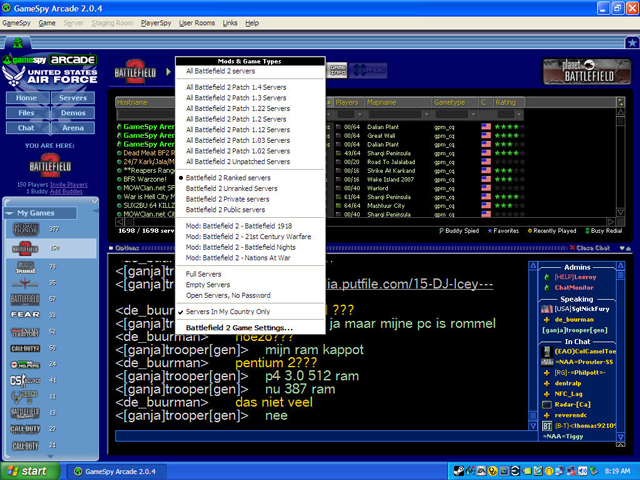Click the plus icon beside NFC_Lag
Image resolution: width=640 pixels, height=480 pixels.
[x=547, y=394]
